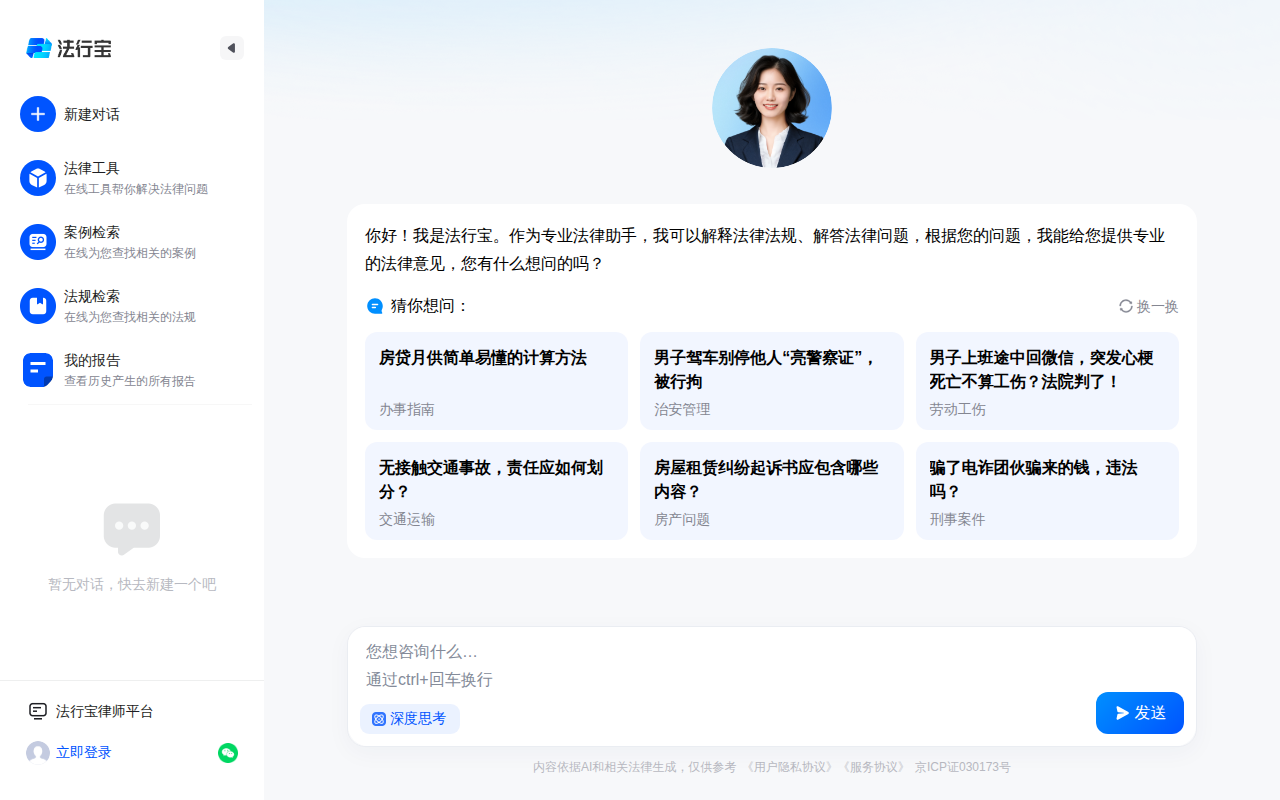Click the 我的报告 document icon

coord(38,370)
